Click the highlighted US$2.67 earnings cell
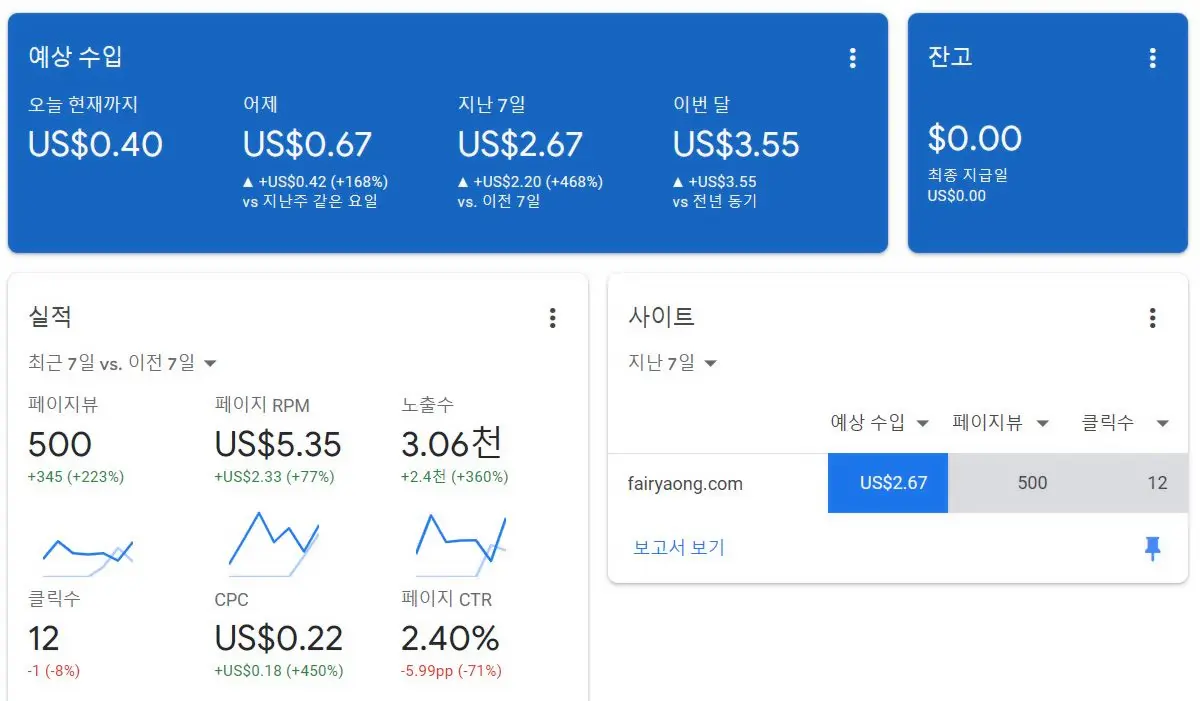 pyautogui.click(x=887, y=483)
